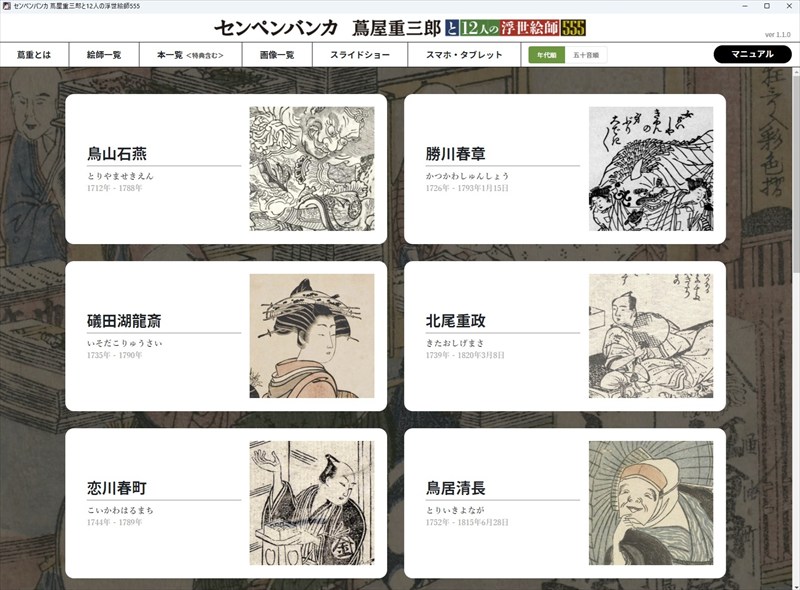Open the 蔦重とは menu tab
This screenshot has height=590, width=800.
[x=34, y=55]
